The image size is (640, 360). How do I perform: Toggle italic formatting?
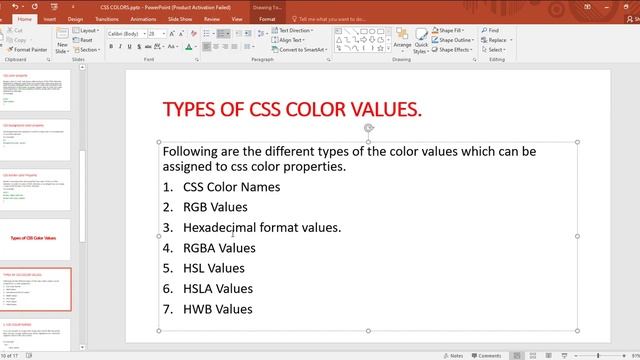click(x=120, y=47)
